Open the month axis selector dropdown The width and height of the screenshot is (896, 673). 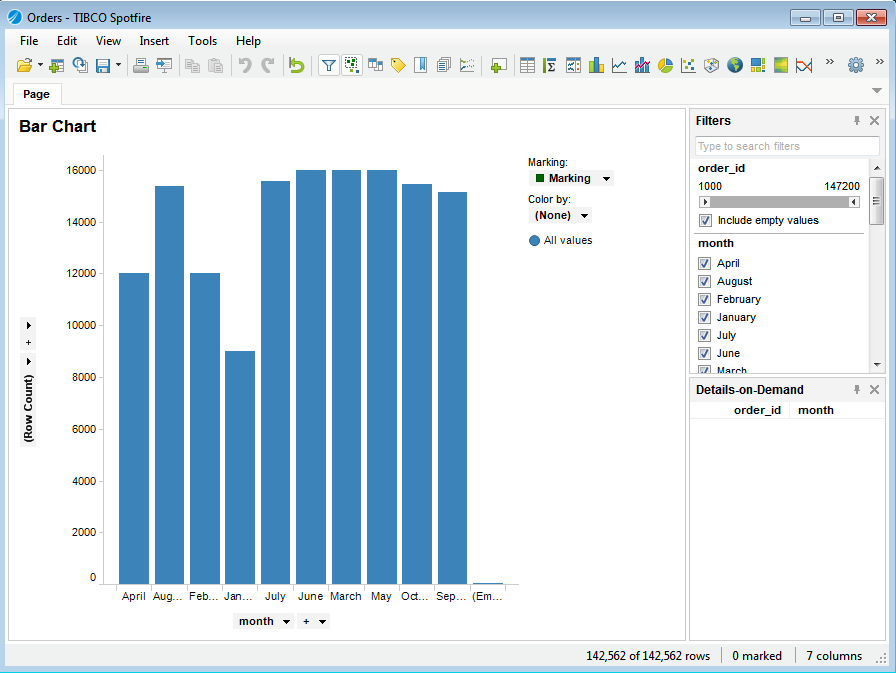pyautogui.click(x=287, y=621)
